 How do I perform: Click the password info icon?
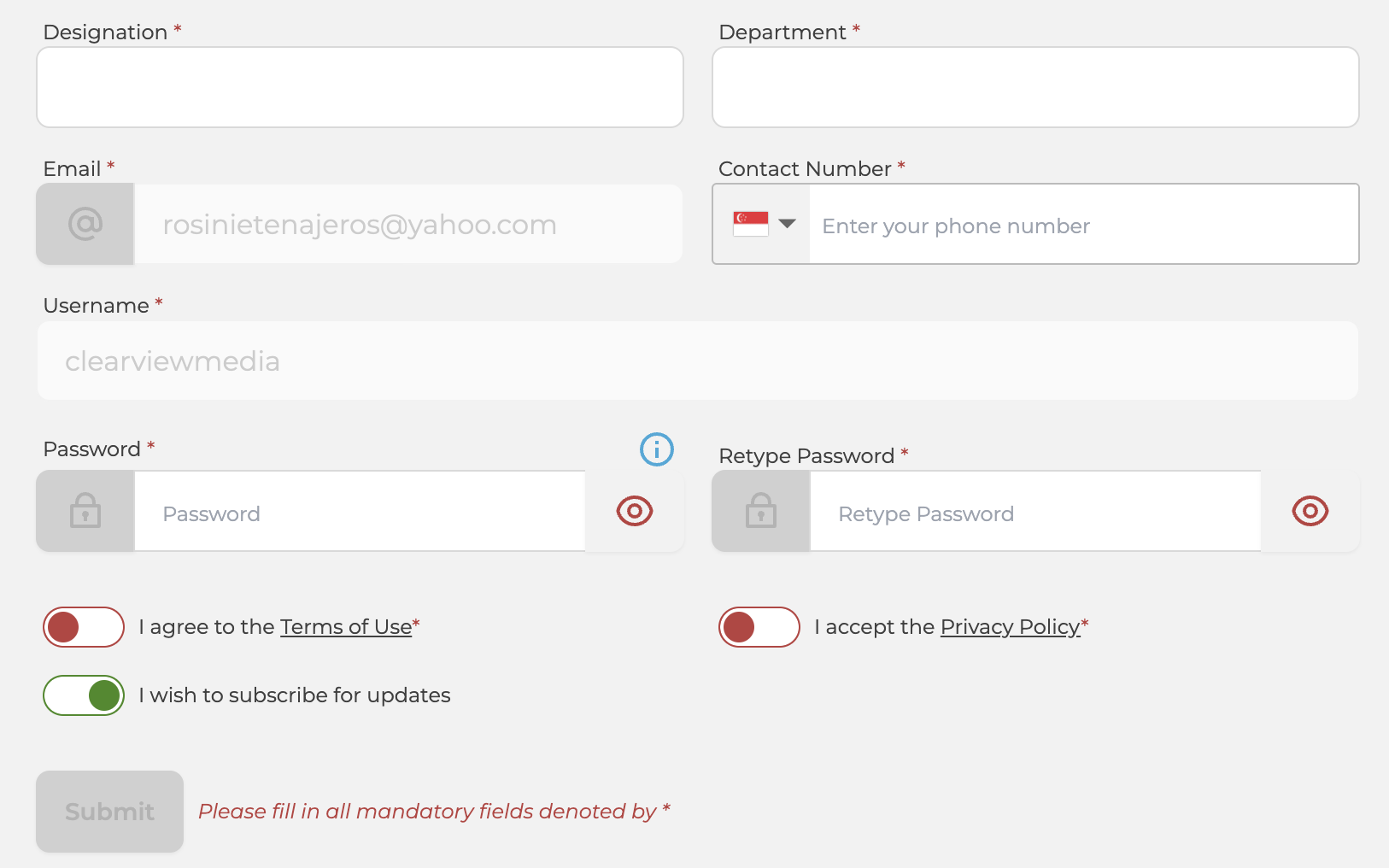click(657, 449)
